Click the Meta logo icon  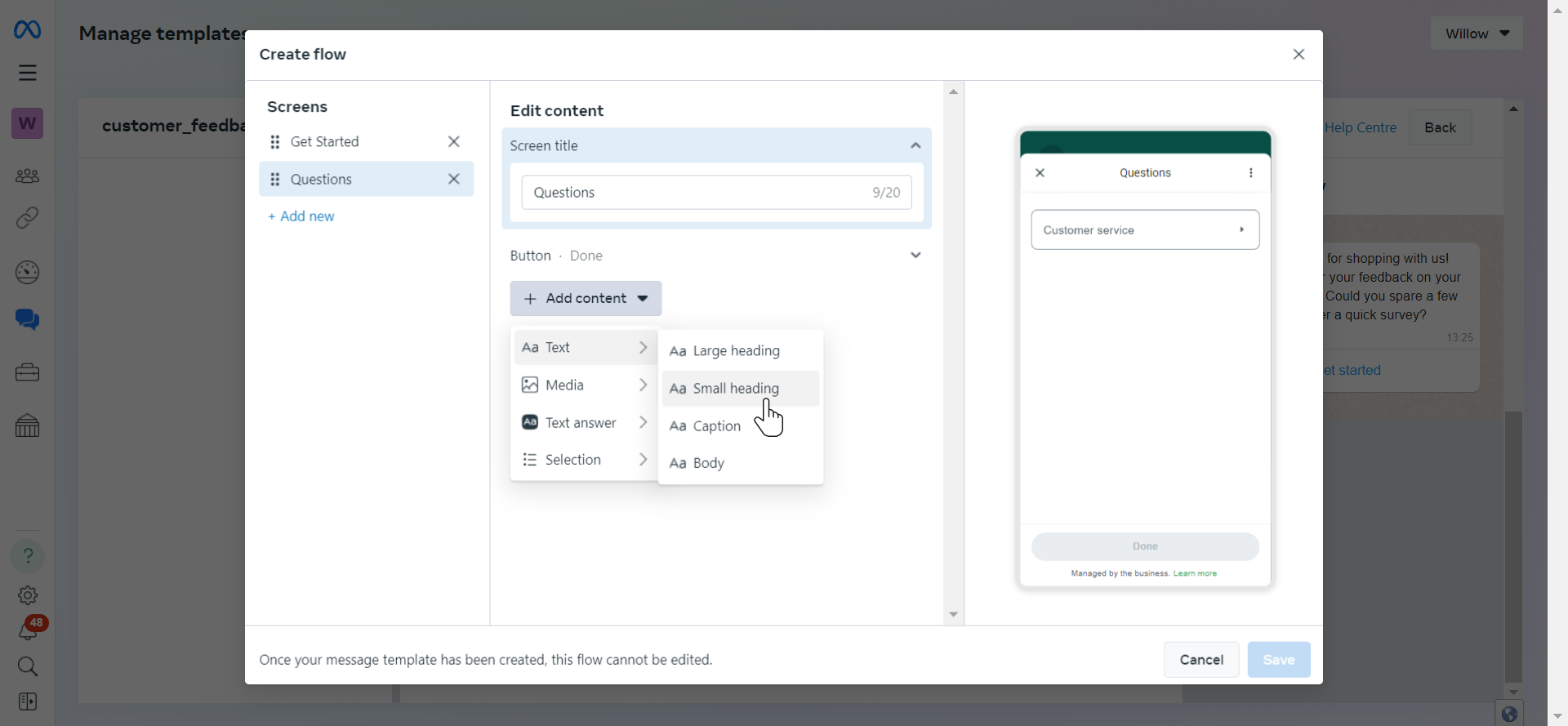click(27, 30)
